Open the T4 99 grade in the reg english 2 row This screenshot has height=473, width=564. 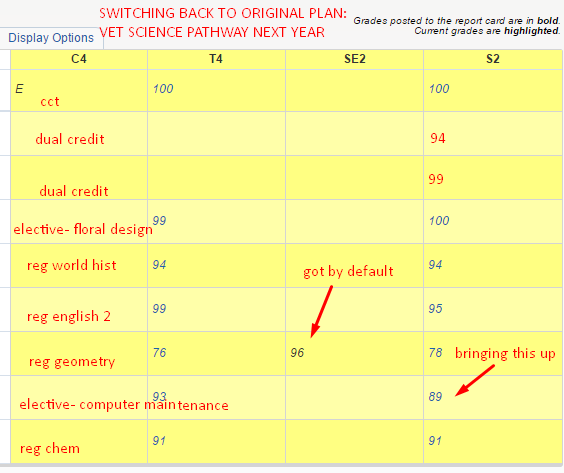coord(159,308)
